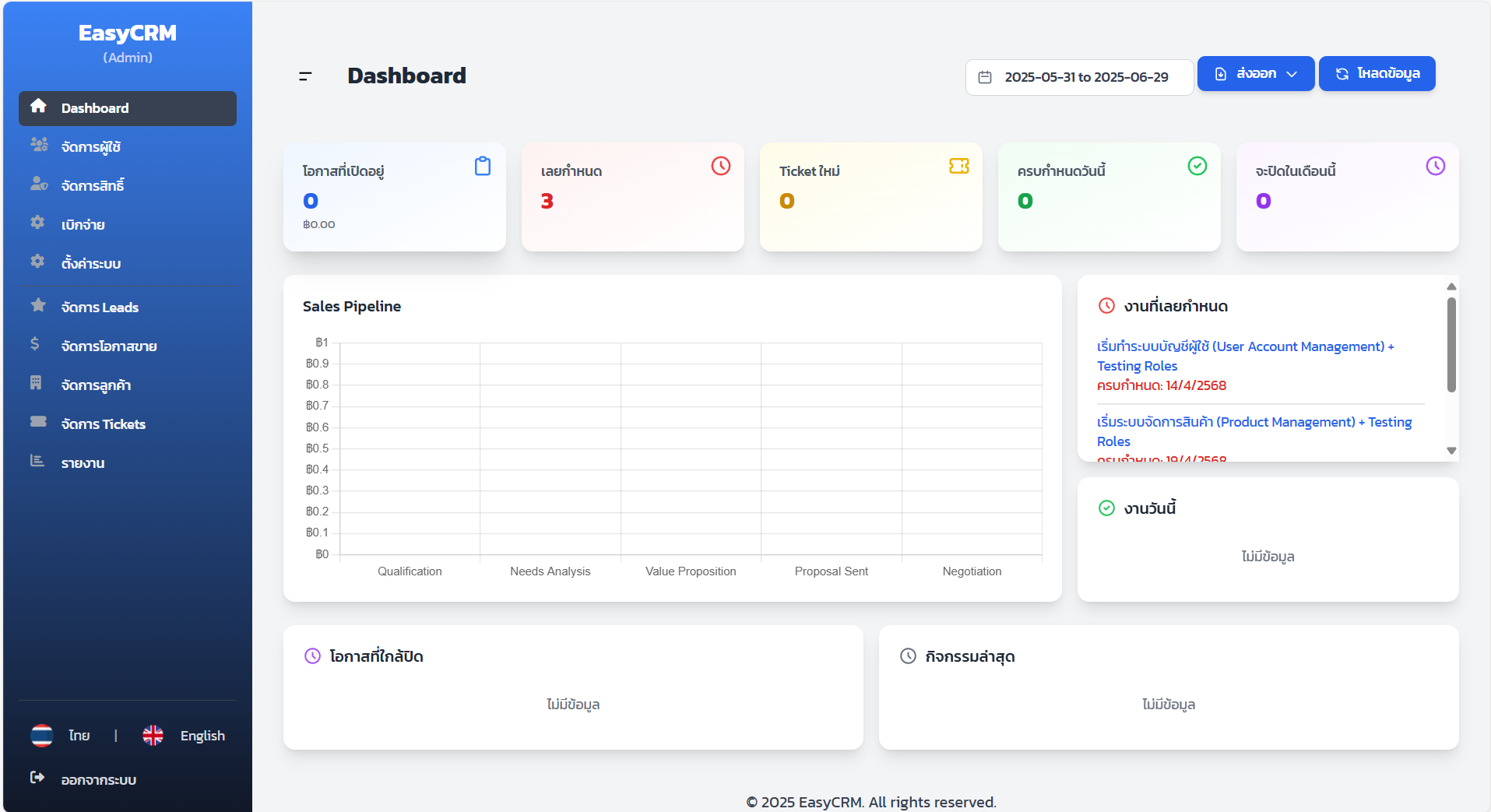
Task: Click the gear icon next to เบิกจ่าย
Action: pos(37,222)
